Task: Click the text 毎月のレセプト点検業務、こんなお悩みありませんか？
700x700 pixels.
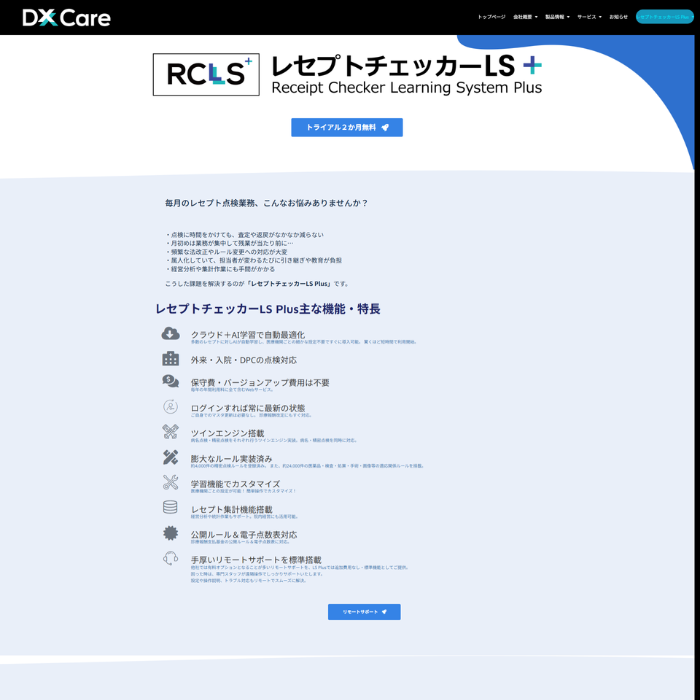Action: [267, 203]
